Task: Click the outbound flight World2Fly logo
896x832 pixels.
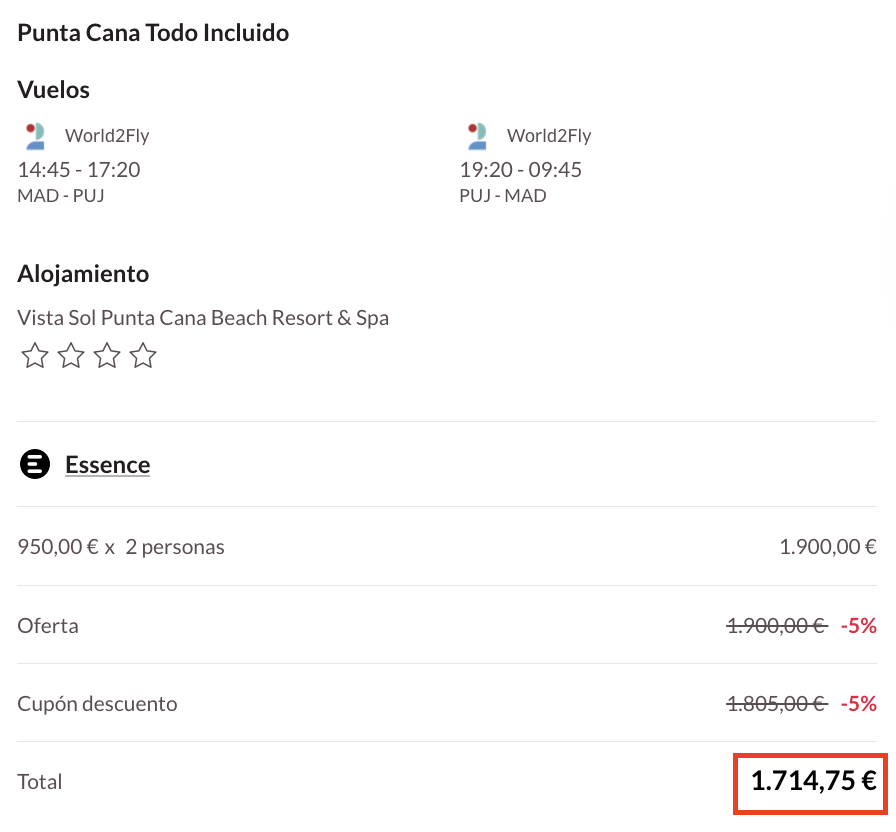Action: click(36, 136)
